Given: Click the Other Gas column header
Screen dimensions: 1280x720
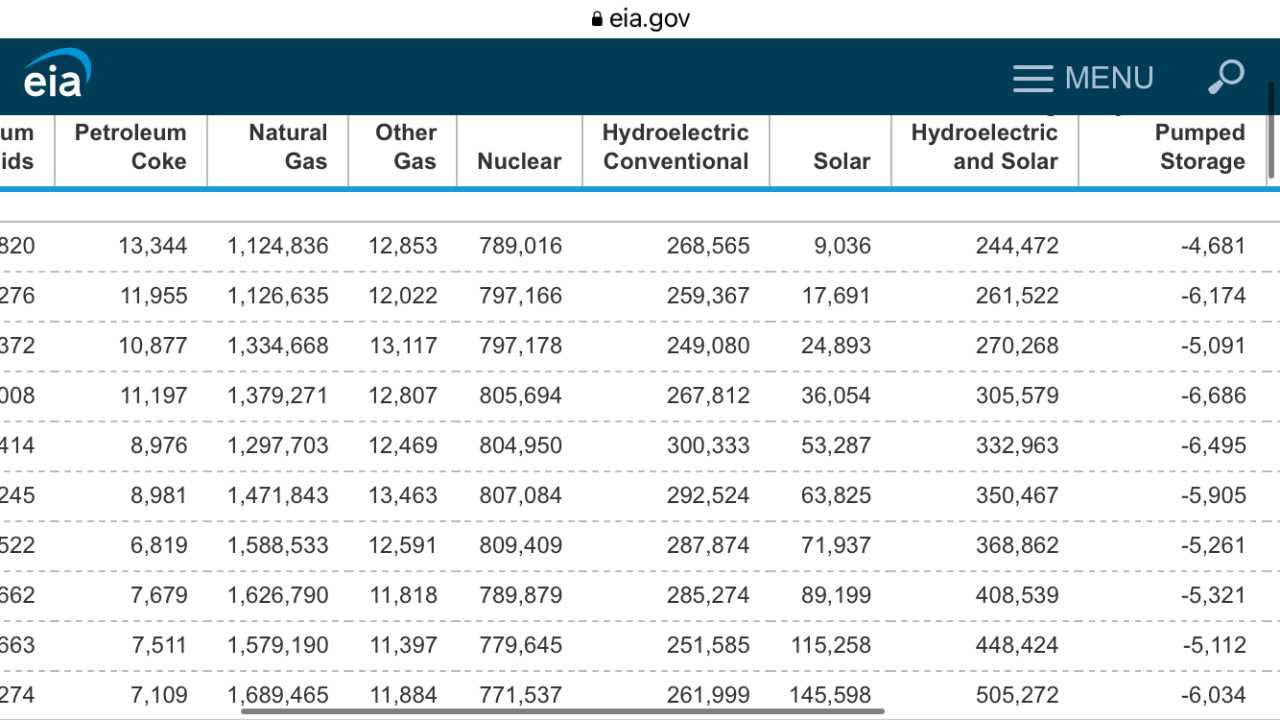Looking at the screenshot, I should pos(405,147).
